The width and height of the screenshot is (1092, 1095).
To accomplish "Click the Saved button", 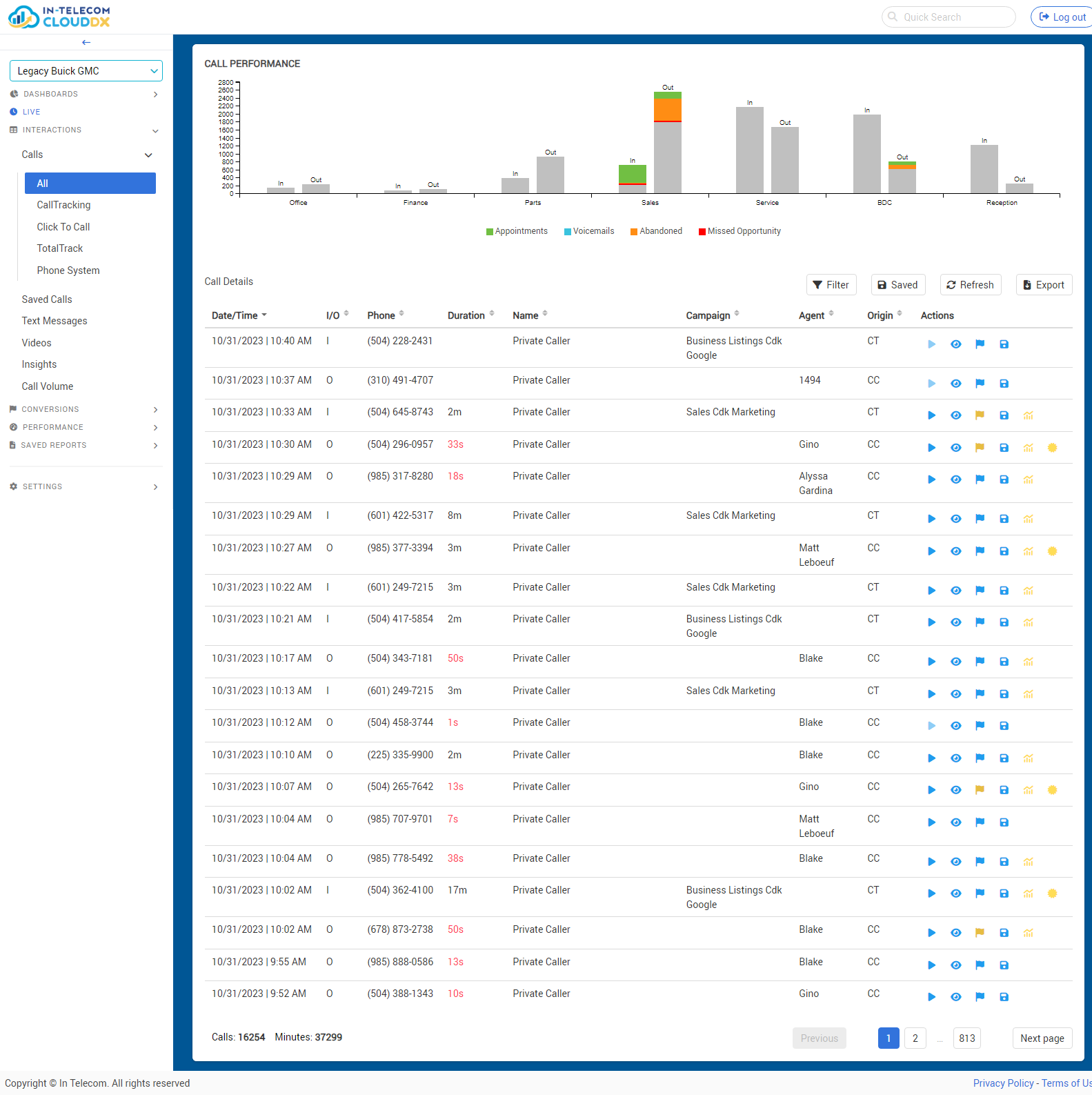I will click(898, 285).
